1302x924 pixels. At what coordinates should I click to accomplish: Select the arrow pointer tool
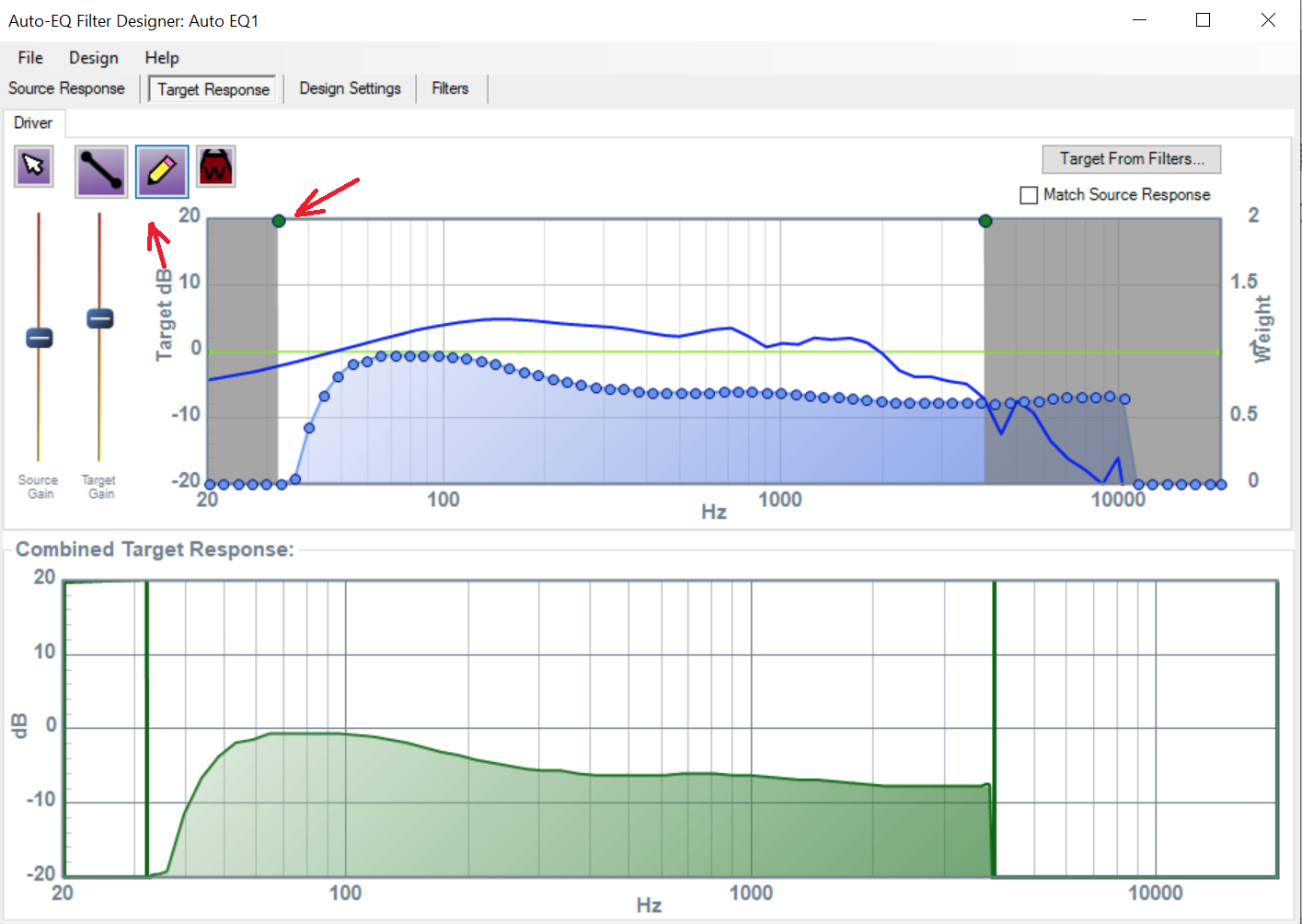pyautogui.click(x=34, y=167)
